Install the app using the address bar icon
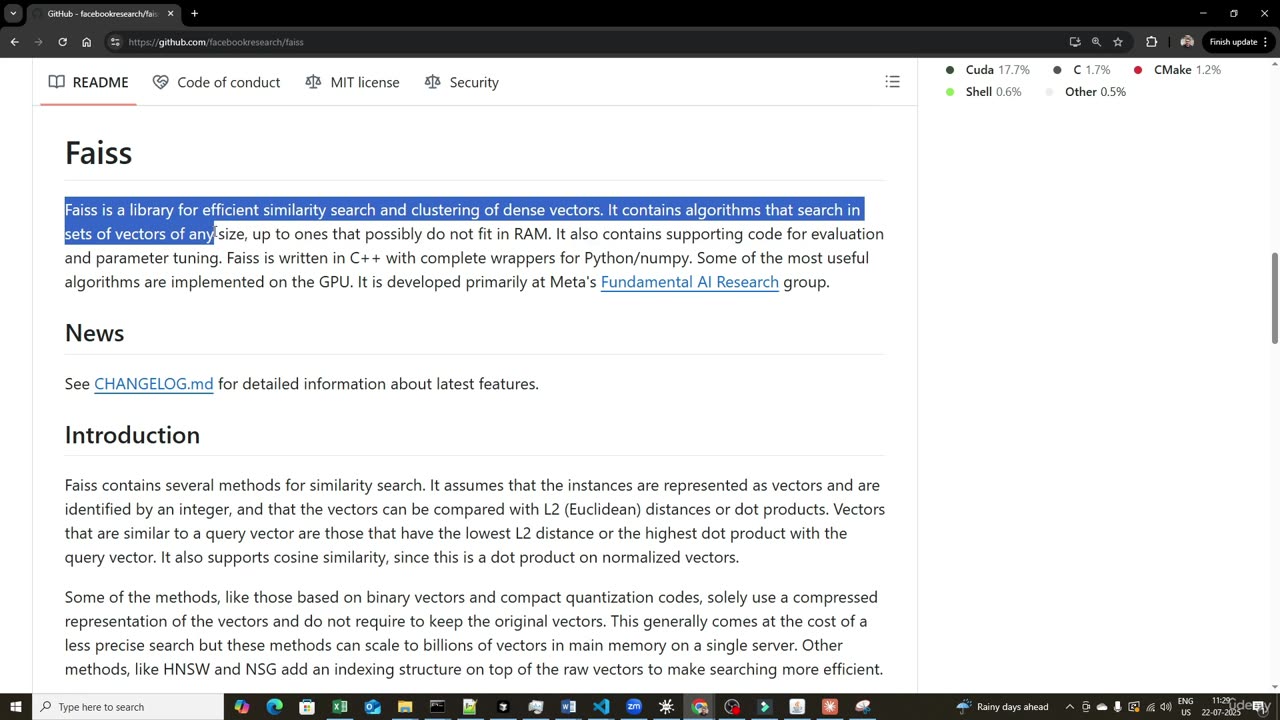The image size is (1280, 720). (1074, 42)
